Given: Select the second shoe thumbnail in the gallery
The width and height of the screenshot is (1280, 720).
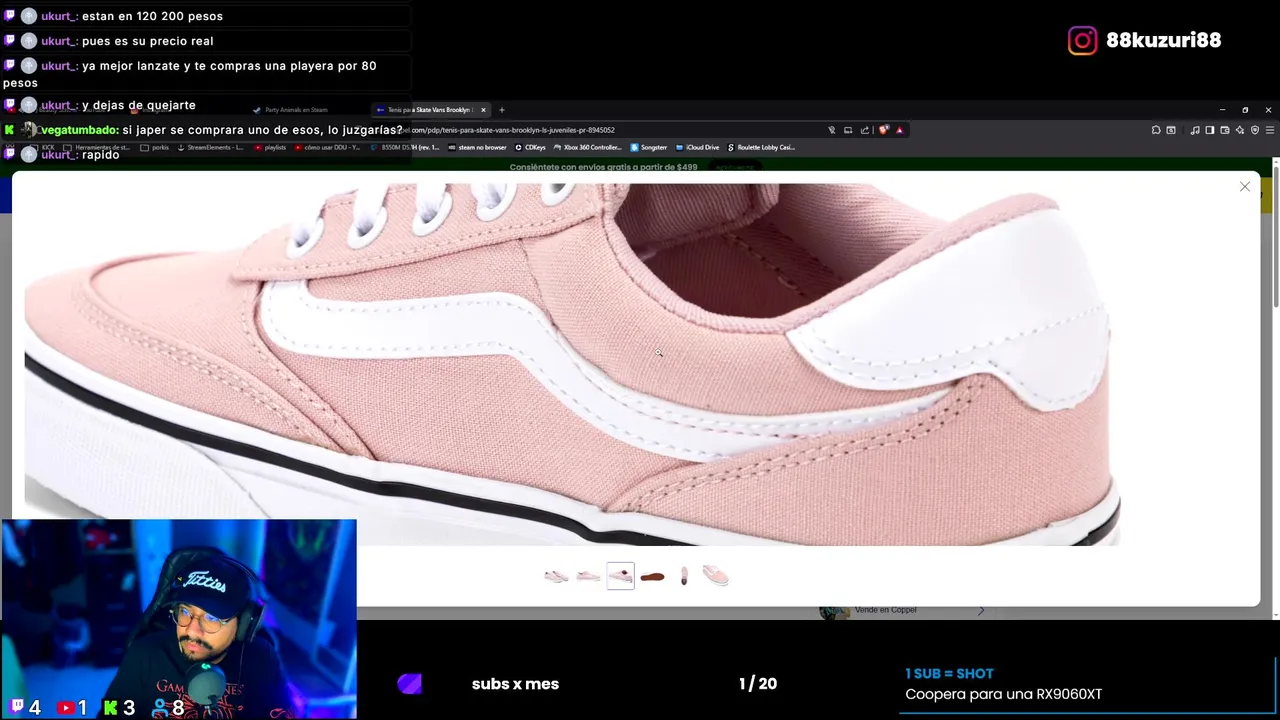Looking at the screenshot, I should [588, 576].
